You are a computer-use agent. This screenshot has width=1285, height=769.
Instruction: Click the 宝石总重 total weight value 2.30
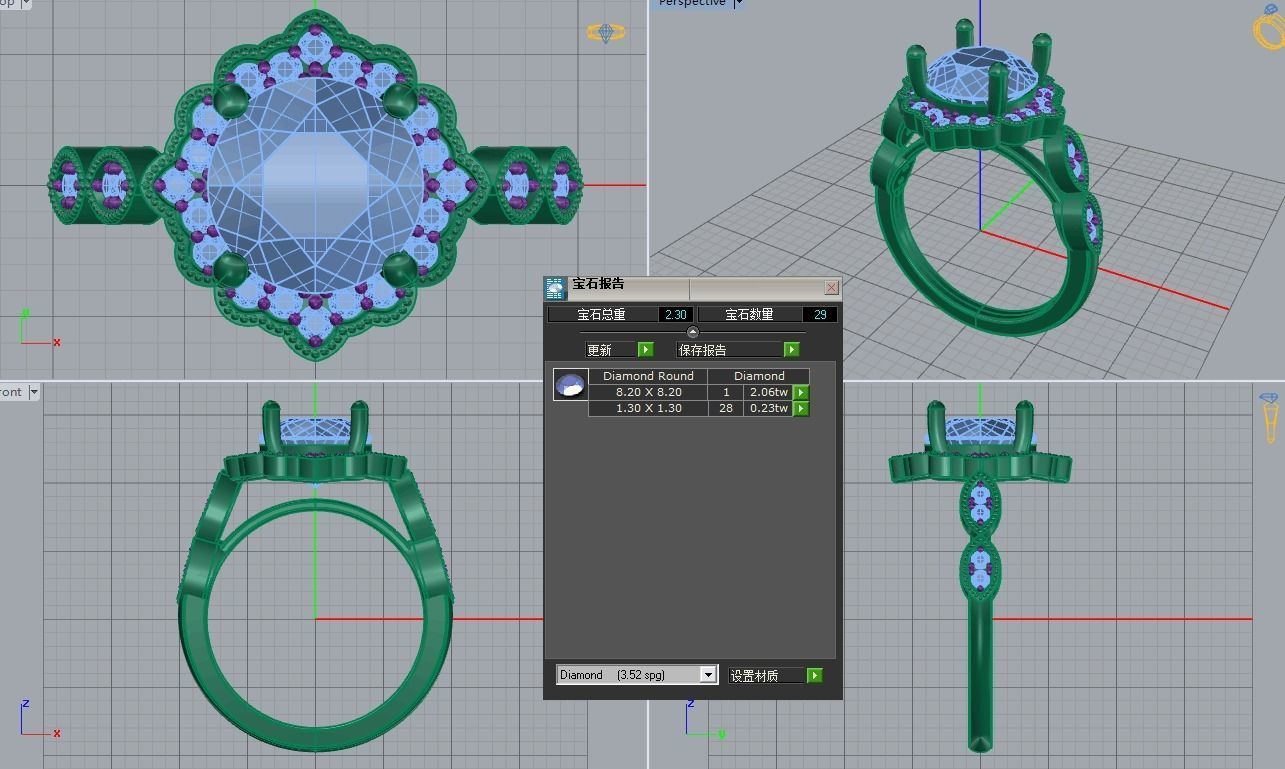tap(676, 314)
